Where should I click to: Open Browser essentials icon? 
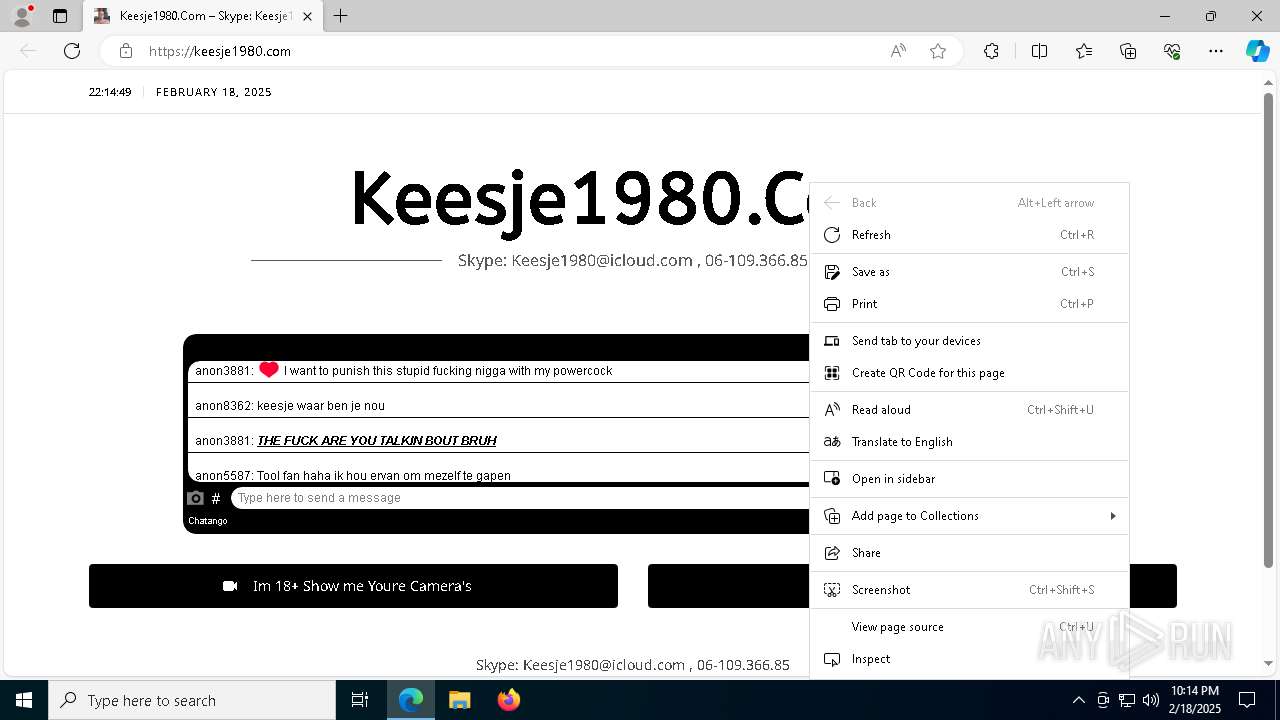[1172, 51]
